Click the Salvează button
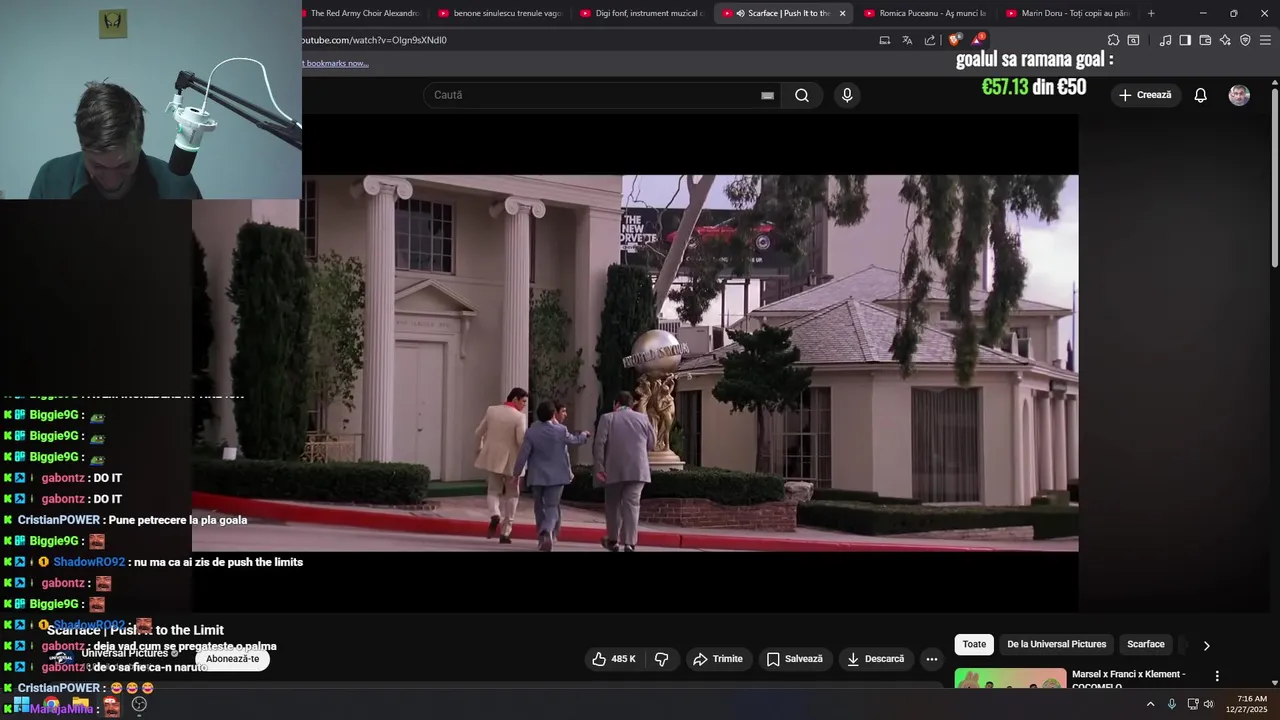This screenshot has height=720, width=1280. pos(795,659)
